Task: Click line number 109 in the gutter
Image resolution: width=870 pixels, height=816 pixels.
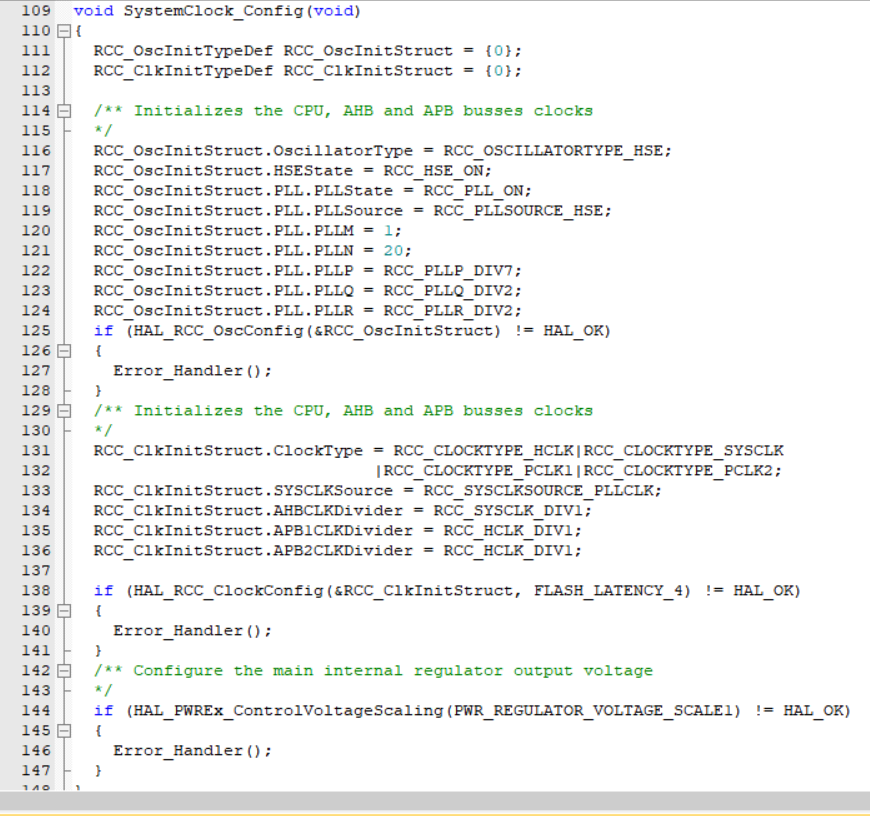Action: [x=36, y=11]
